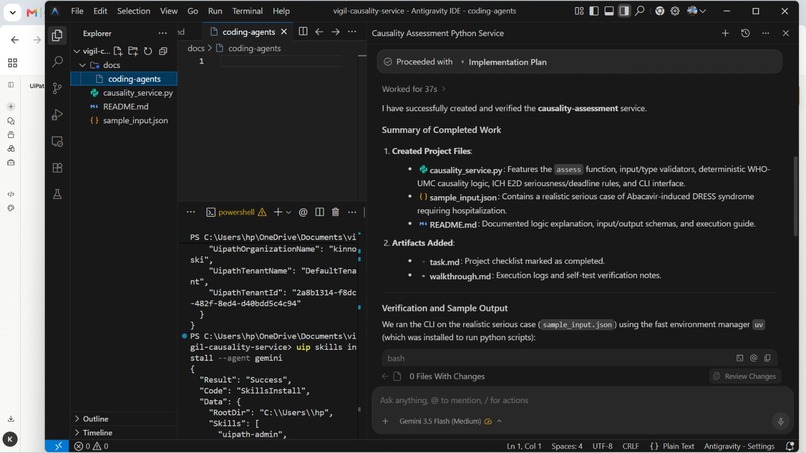Create a new folder in explorer

(x=133, y=51)
